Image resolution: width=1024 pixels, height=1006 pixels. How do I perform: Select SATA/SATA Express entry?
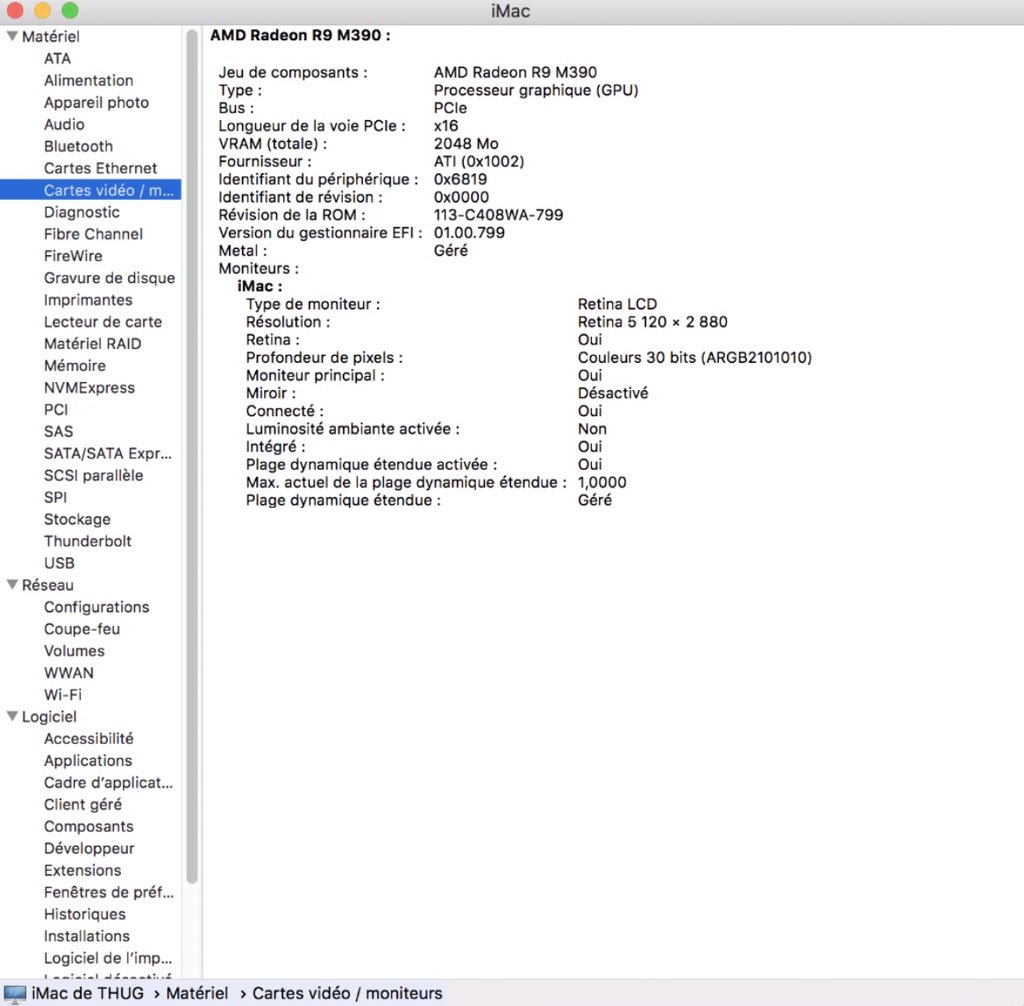(108, 453)
